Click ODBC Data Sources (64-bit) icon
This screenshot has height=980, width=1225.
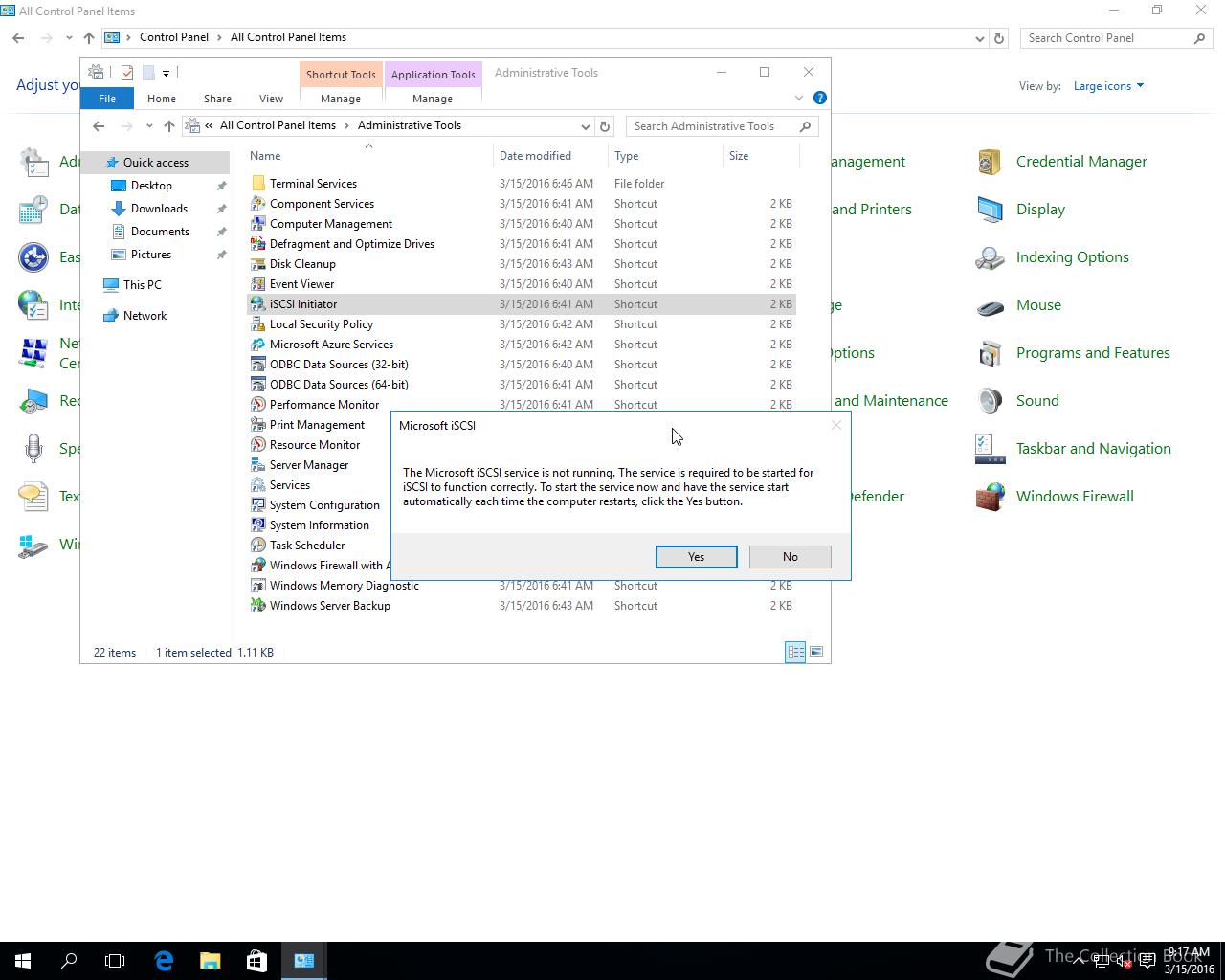coord(257,385)
